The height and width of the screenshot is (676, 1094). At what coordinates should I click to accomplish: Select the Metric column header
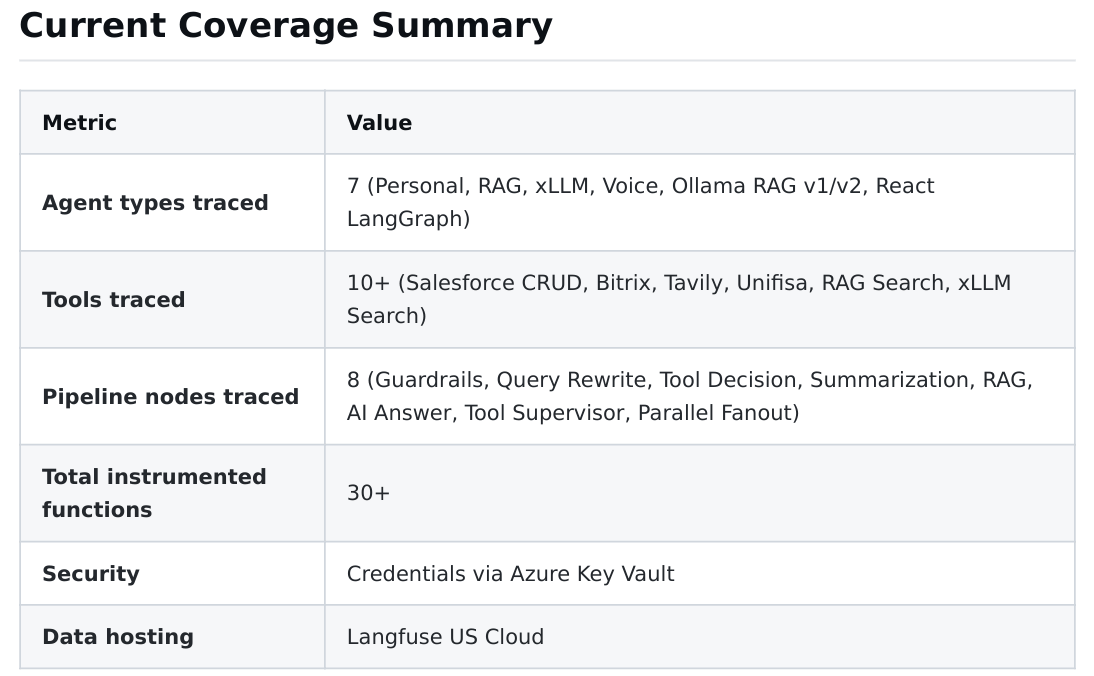(x=79, y=123)
